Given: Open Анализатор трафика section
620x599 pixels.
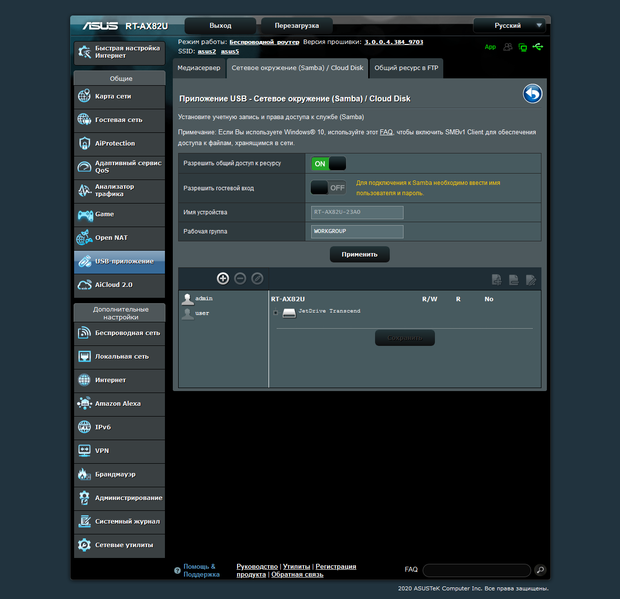Looking at the screenshot, I should point(119,191).
